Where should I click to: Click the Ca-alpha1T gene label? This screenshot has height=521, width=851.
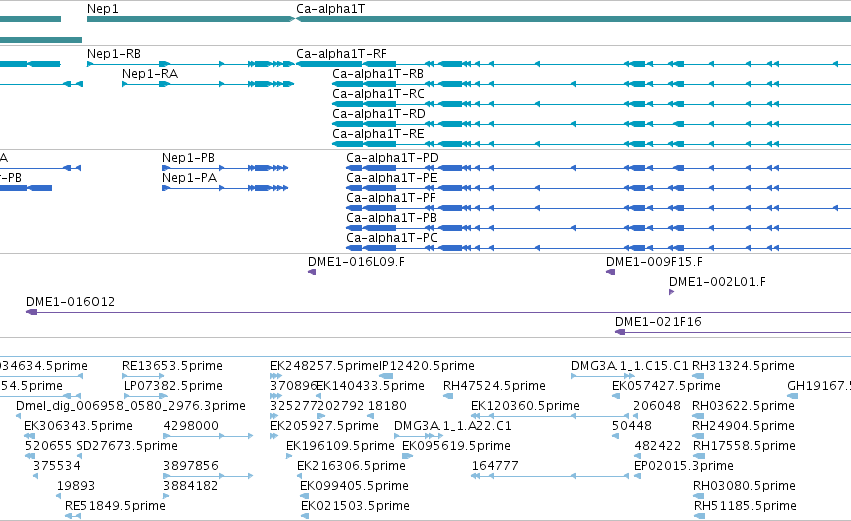tap(331, 9)
